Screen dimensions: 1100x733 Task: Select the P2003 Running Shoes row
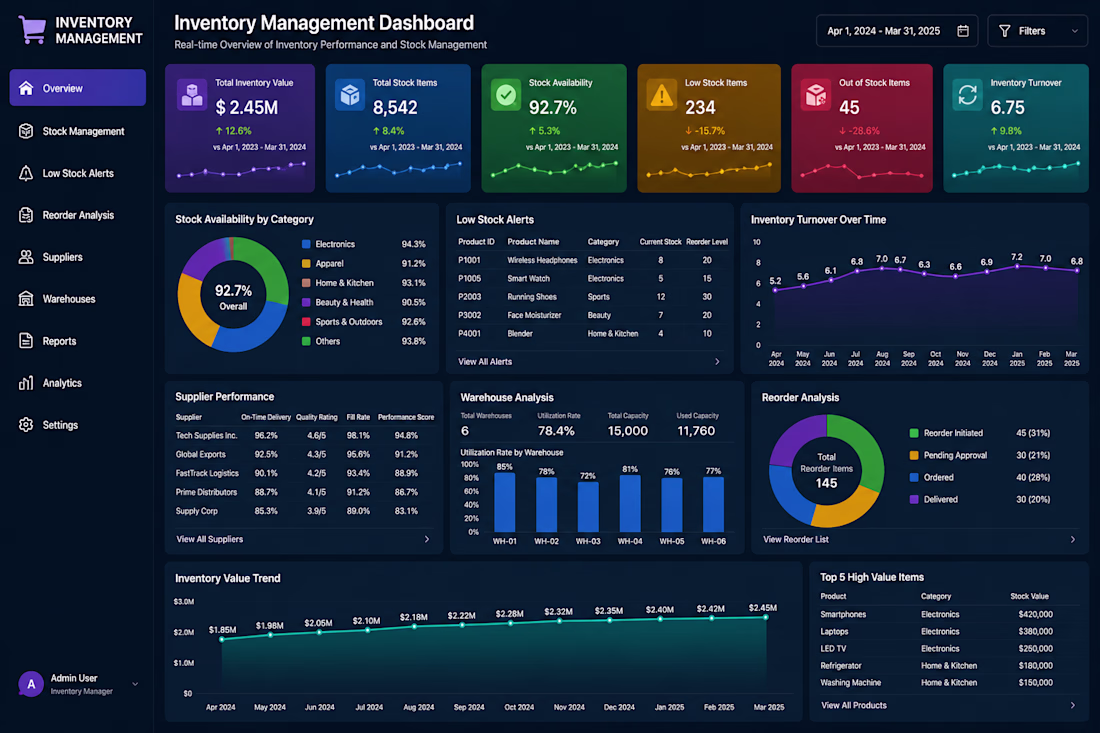593,297
